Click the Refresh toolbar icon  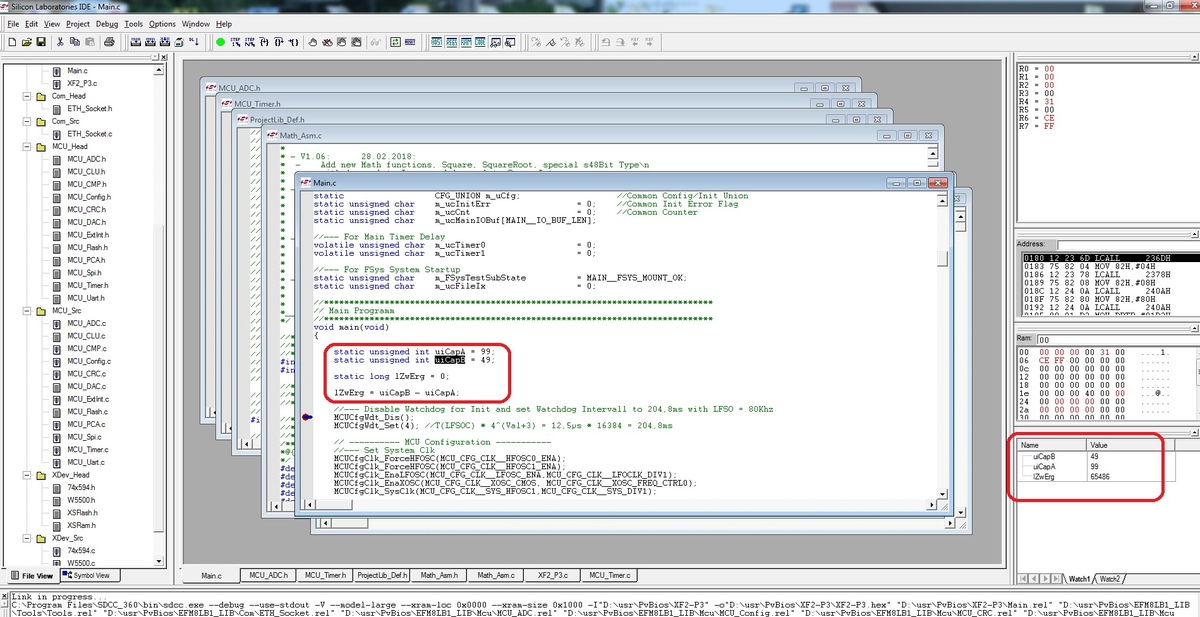click(x=396, y=42)
